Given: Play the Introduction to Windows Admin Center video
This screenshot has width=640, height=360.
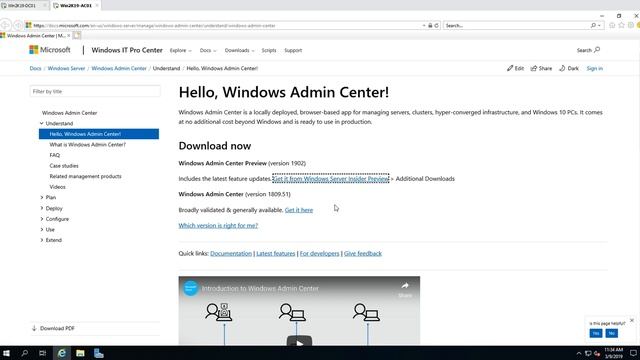Looking at the screenshot, I should point(299,342).
